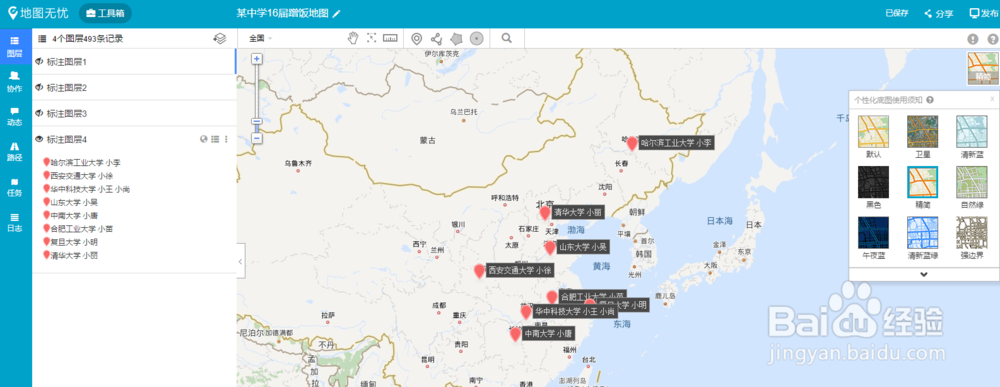Screen dimensions: 1000x387
Task: Show hidden layer 标注图层1 via eye icon
Action: tap(39, 62)
